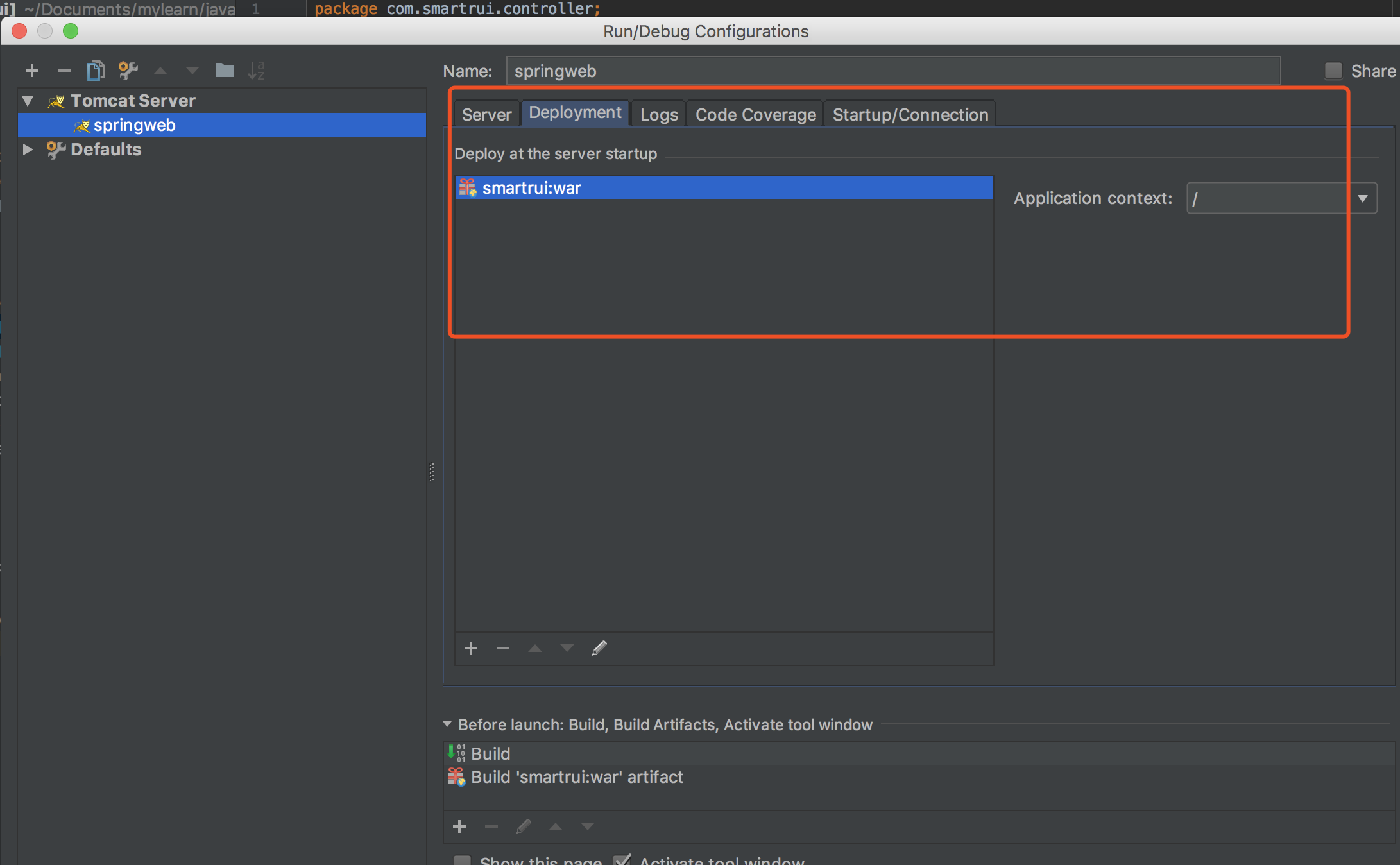
Task: Toggle Activate tool window checkbox
Action: point(622,860)
